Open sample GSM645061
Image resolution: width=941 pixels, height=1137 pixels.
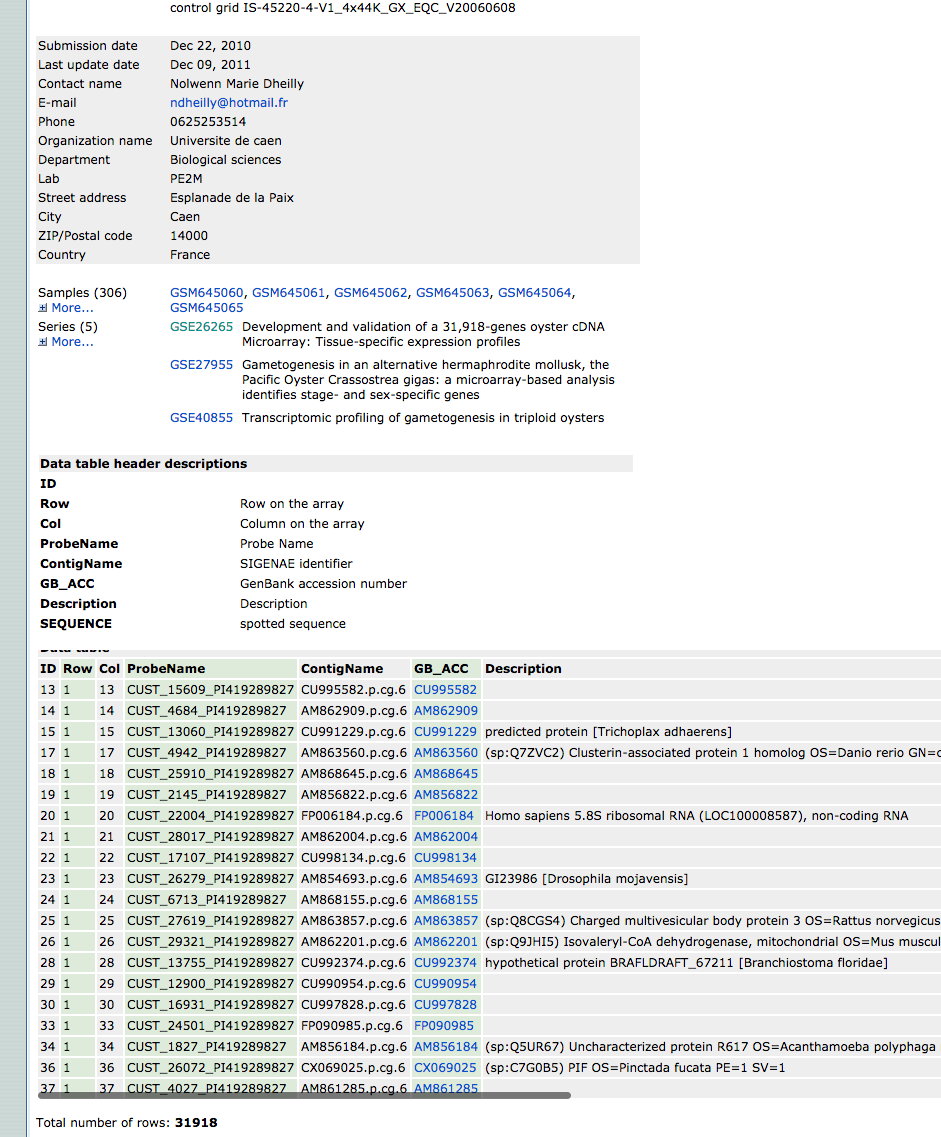click(289, 293)
